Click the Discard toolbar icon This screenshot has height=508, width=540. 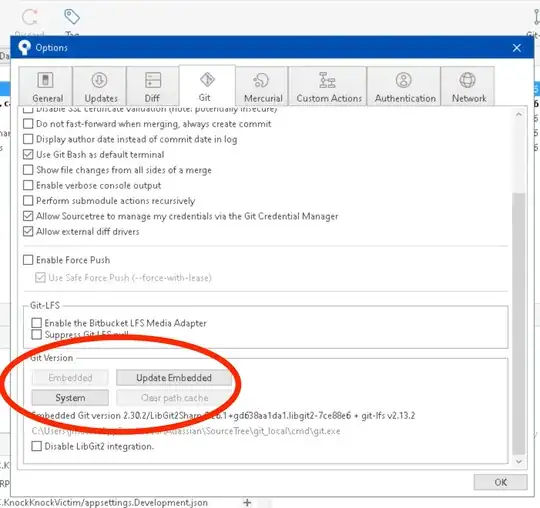(x=30, y=17)
